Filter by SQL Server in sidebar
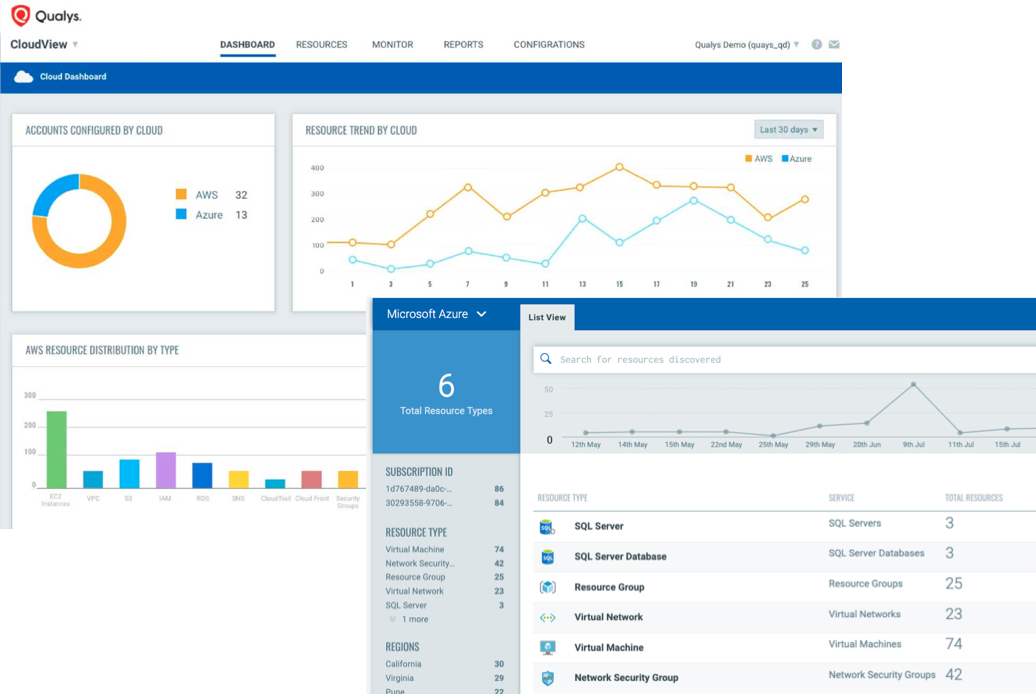 click(445, 605)
